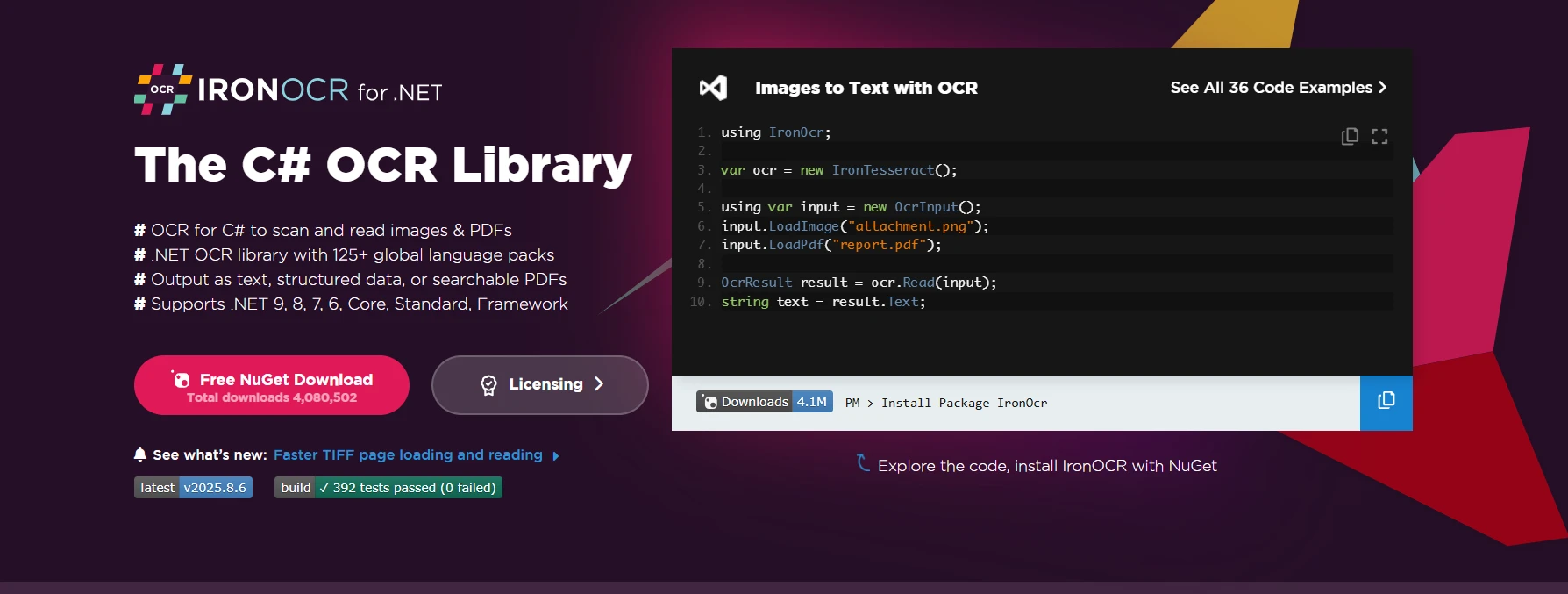
Task: Click the Install-Package IronOcr command text
Action: coord(964,403)
